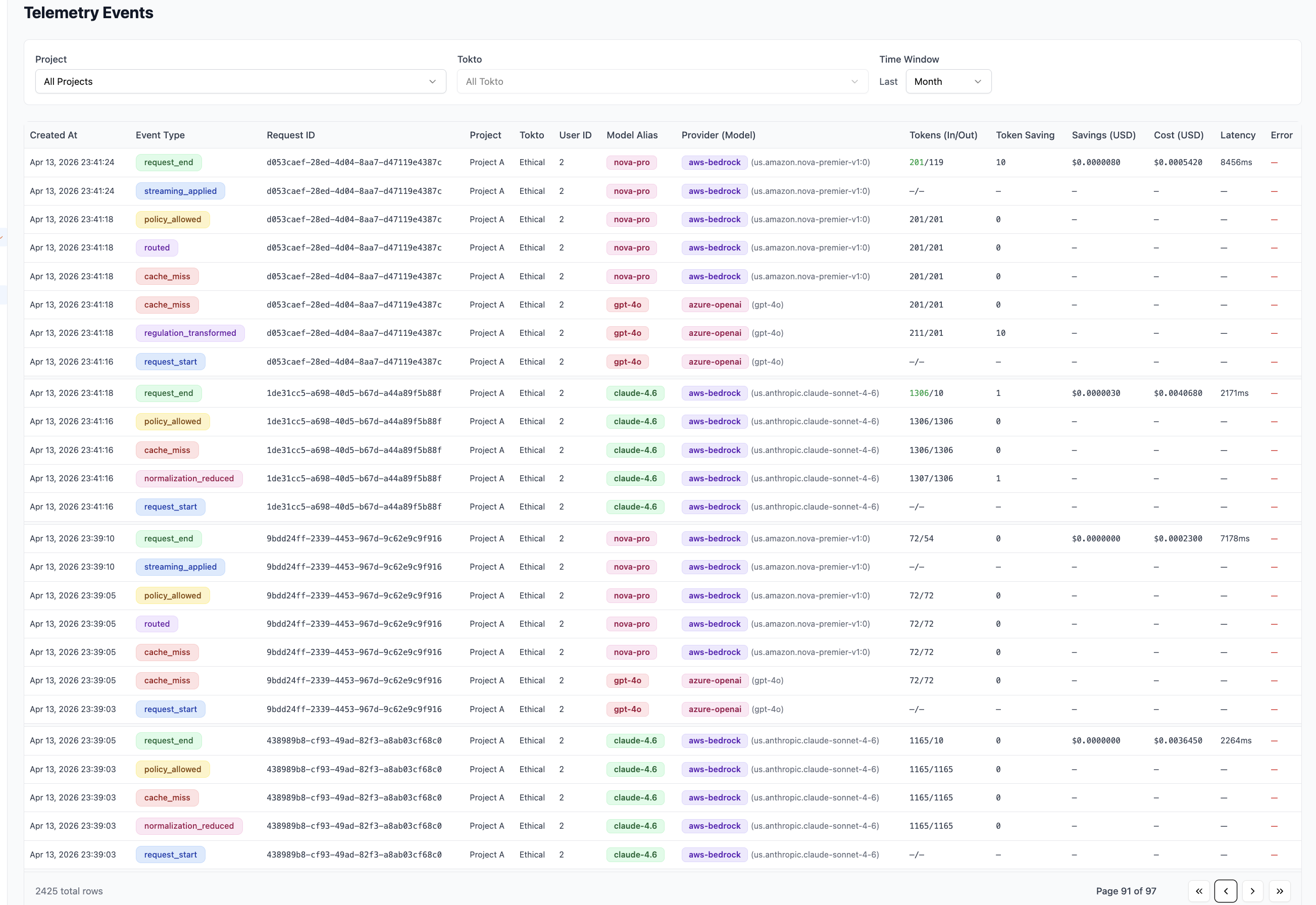Viewport: 1316px width, 905px height.
Task: Click the $0.0000080 savings value
Action: (x=1096, y=162)
